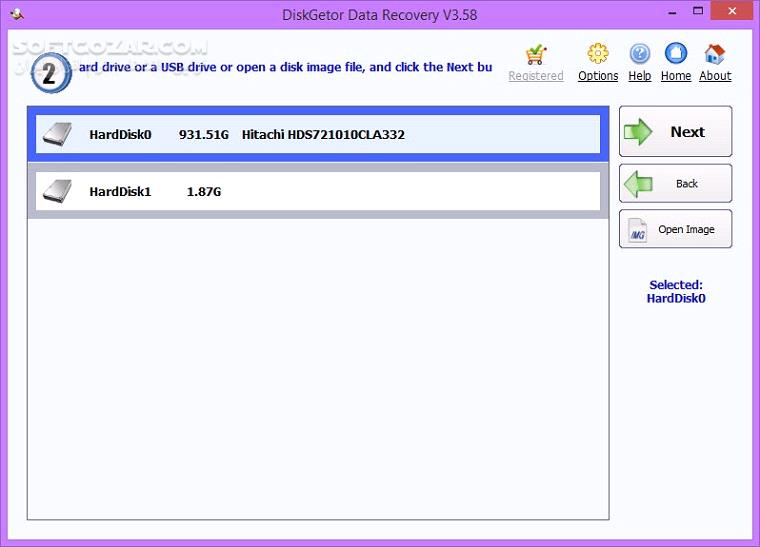
Task: Click the HardDisk0 drive icon
Action: pyautogui.click(x=57, y=134)
